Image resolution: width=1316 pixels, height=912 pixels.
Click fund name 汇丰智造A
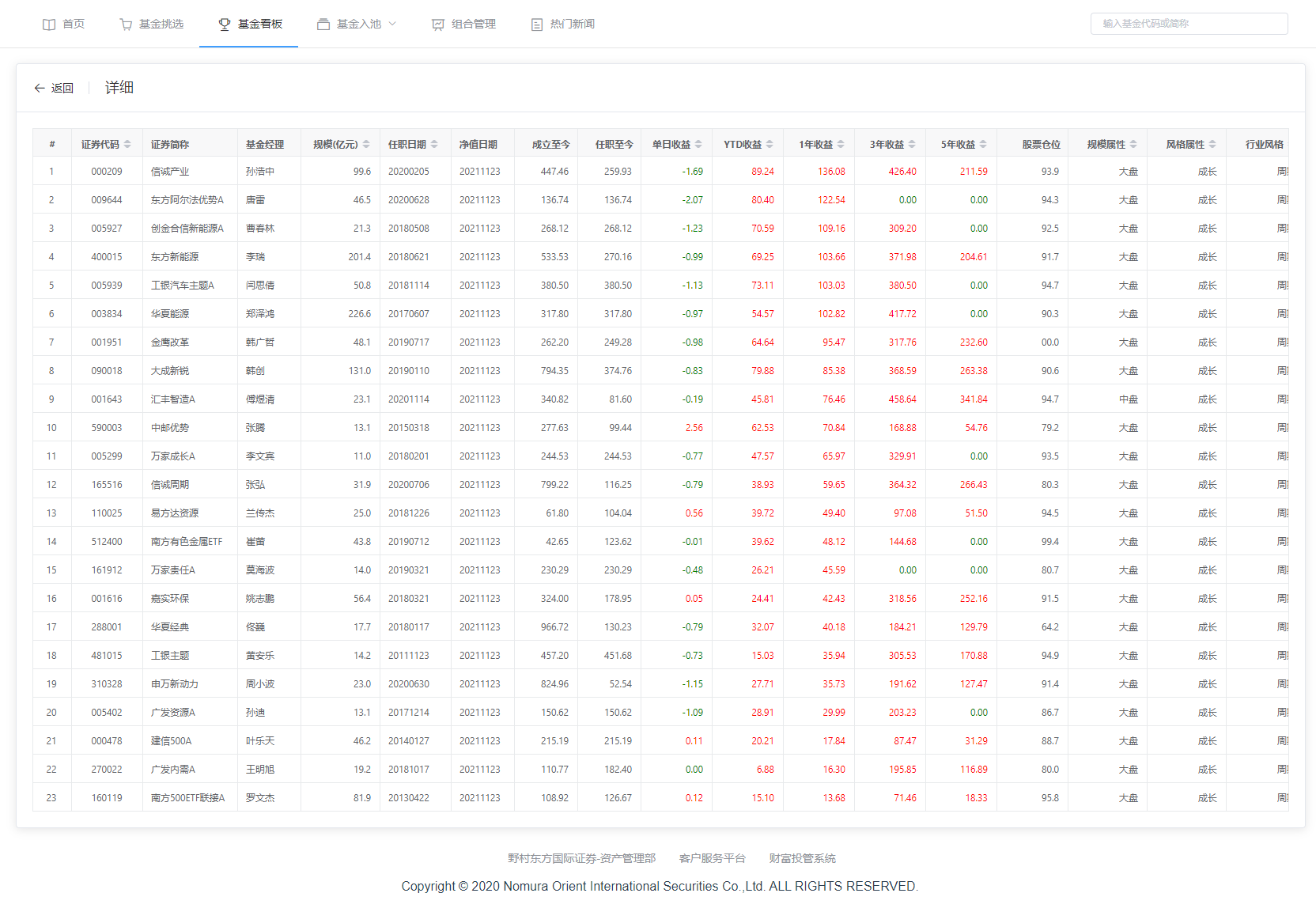pos(173,399)
